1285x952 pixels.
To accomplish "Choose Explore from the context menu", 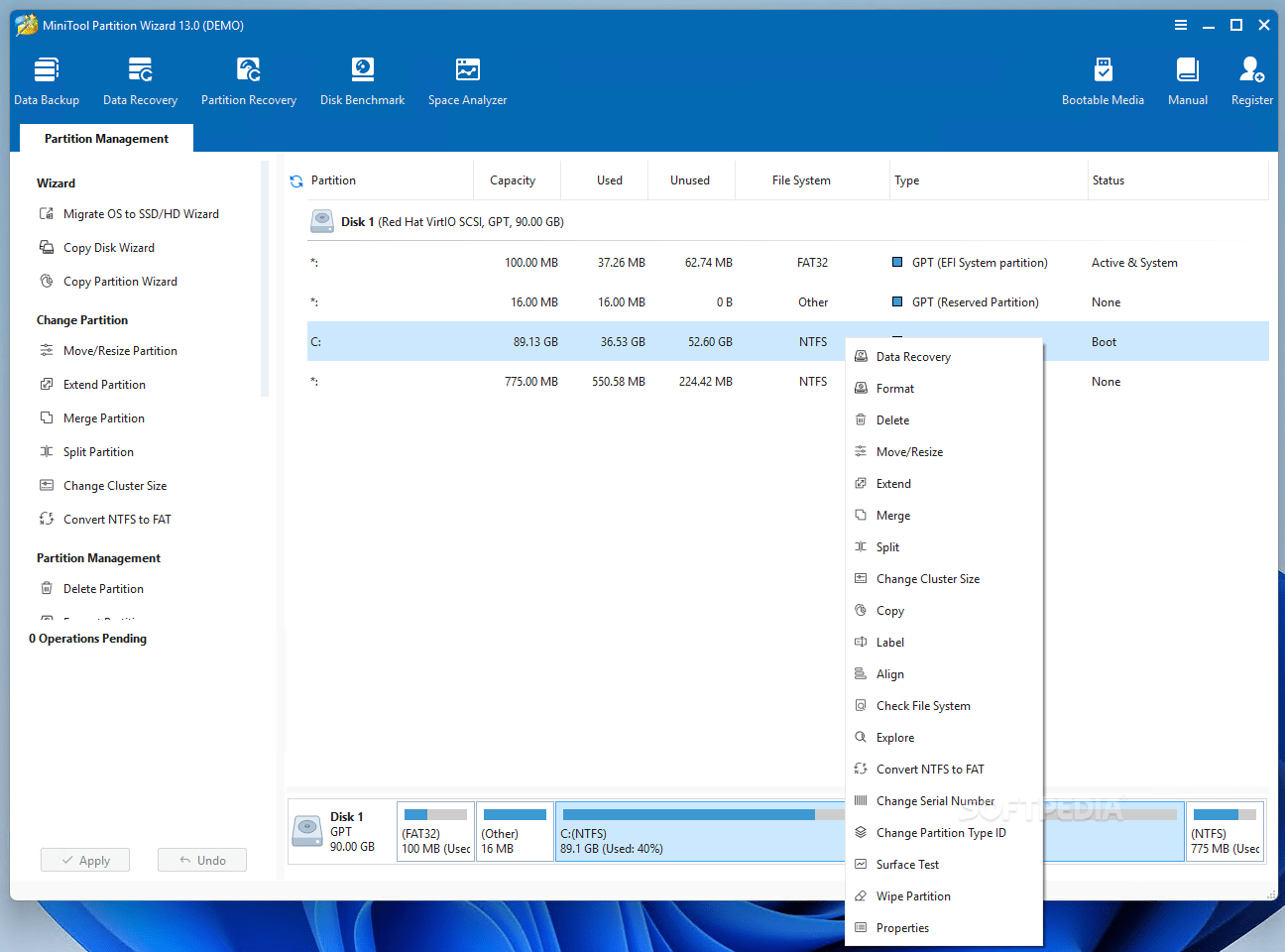I will click(x=944, y=738).
